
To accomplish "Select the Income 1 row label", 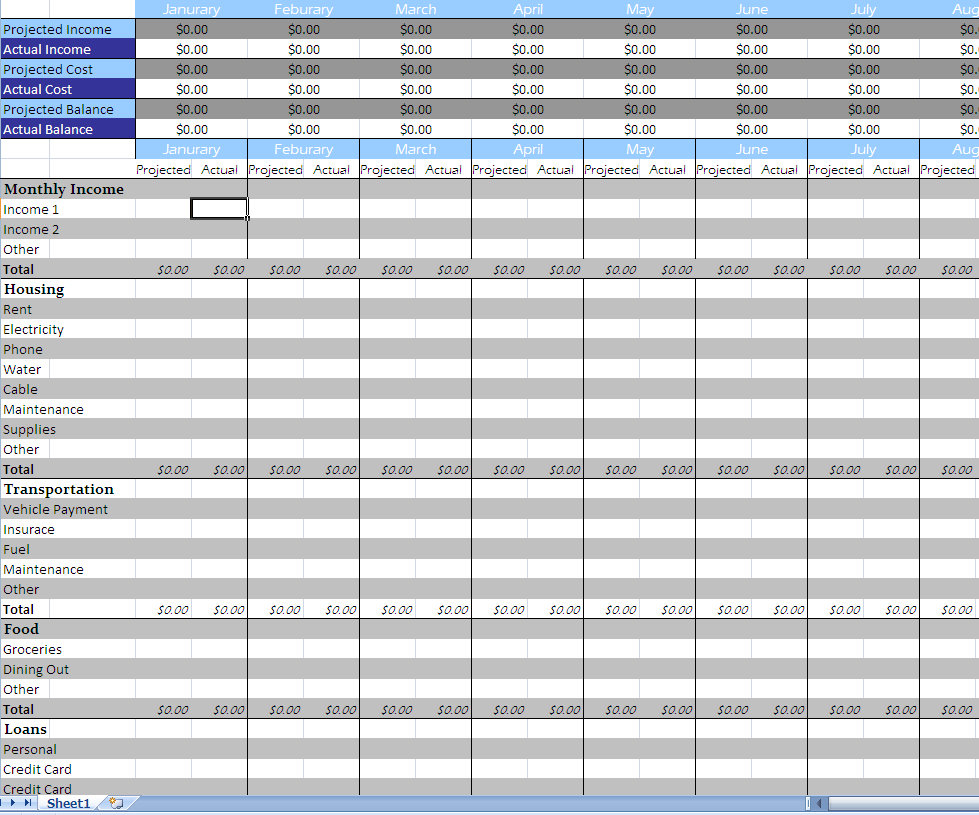I will [x=31, y=209].
